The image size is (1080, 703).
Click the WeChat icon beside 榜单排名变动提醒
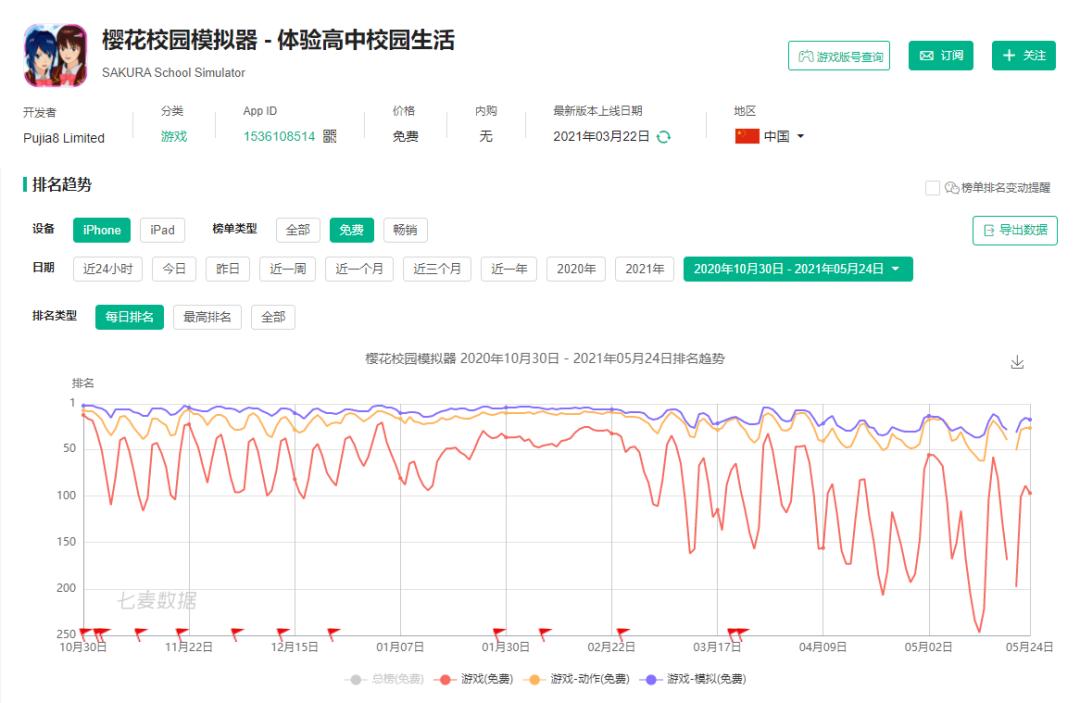pyautogui.click(x=952, y=188)
